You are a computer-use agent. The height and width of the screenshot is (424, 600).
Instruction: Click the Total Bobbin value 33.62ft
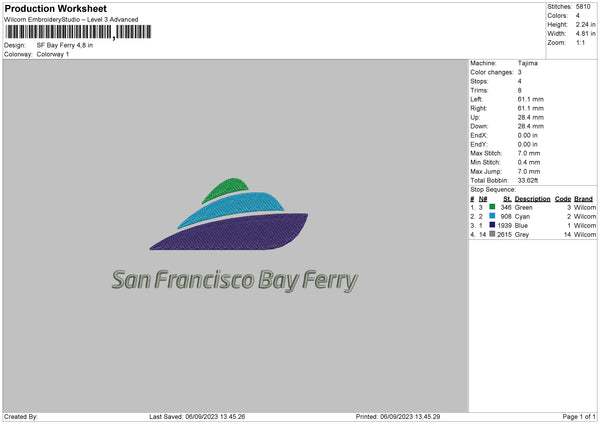coord(528,180)
